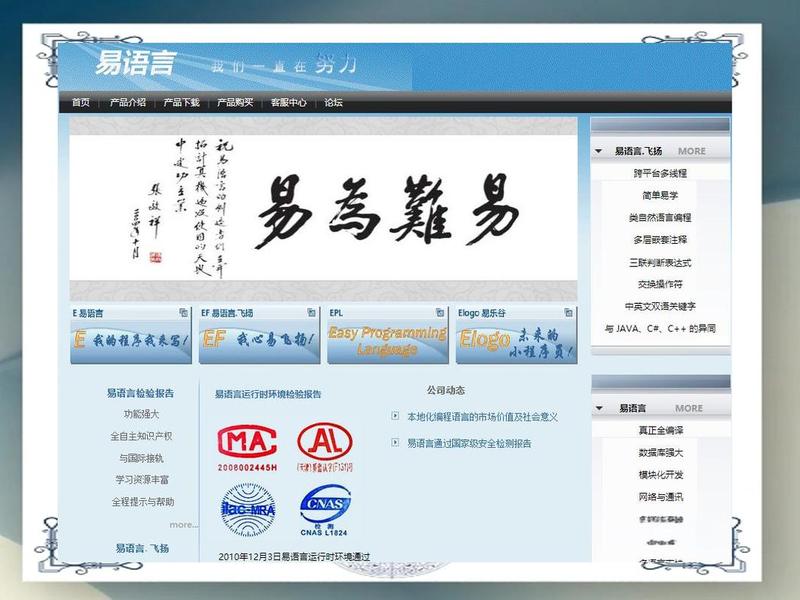Click the 交换操作符 entry

(x=660, y=284)
